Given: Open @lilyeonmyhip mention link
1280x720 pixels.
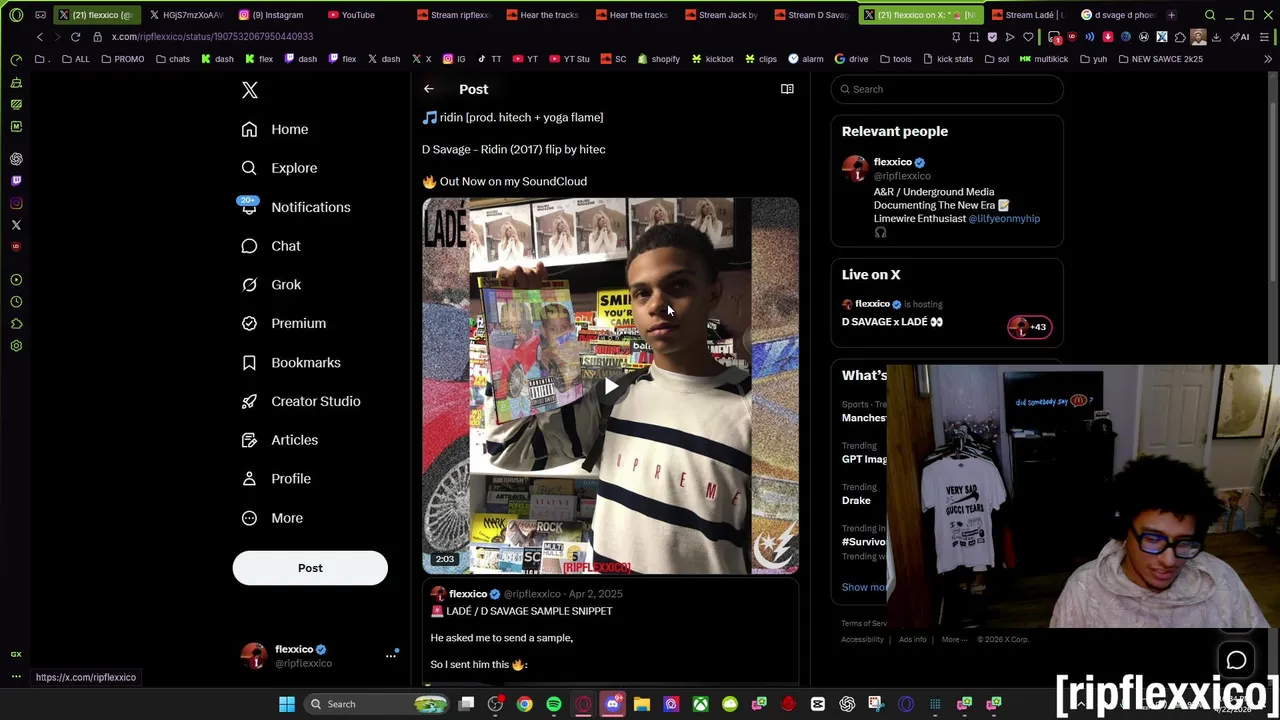Looking at the screenshot, I should [x=1003, y=219].
